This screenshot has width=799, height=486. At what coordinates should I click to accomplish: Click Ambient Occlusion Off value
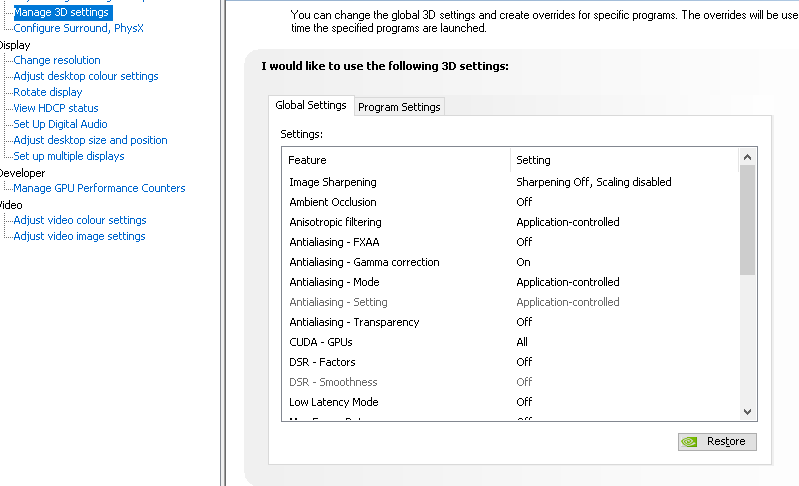[524, 202]
